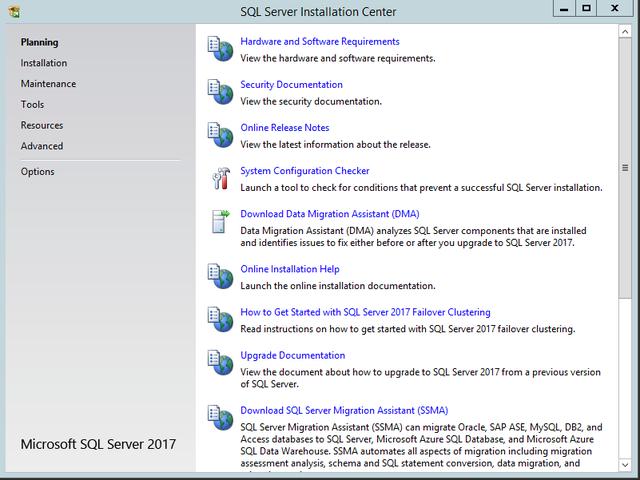Image resolution: width=640 pixels, height=480 pixels.
Task: Click the SSMA download globe icon
Action: point(220,418)
